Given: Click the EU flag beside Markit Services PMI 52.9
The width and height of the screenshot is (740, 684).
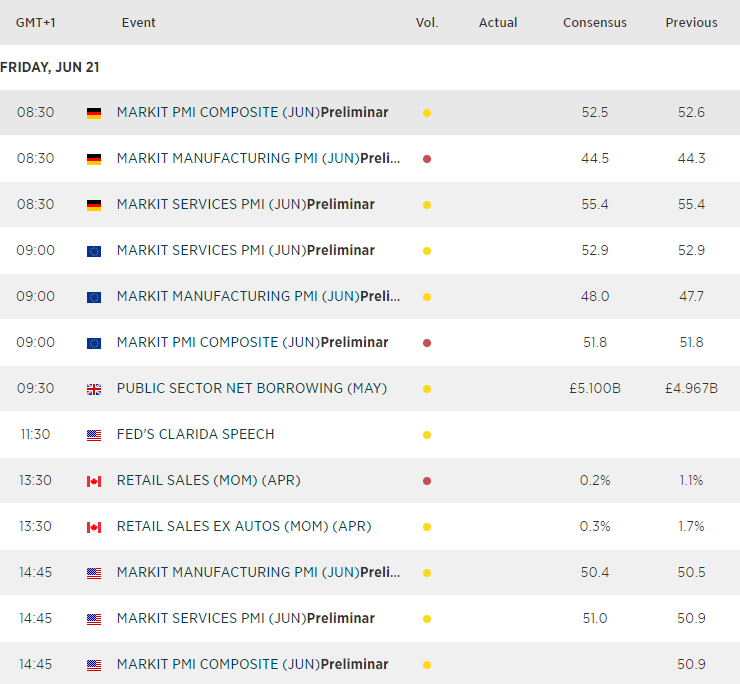Looking at the screenshot, I should click(94, 251).
